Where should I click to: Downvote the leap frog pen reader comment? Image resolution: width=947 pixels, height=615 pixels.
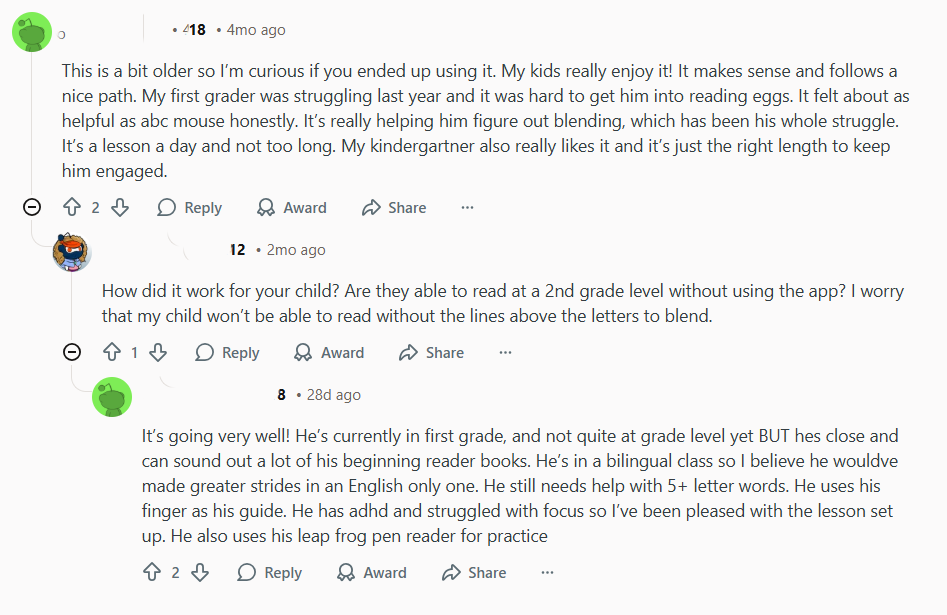[x=200, y=573]
